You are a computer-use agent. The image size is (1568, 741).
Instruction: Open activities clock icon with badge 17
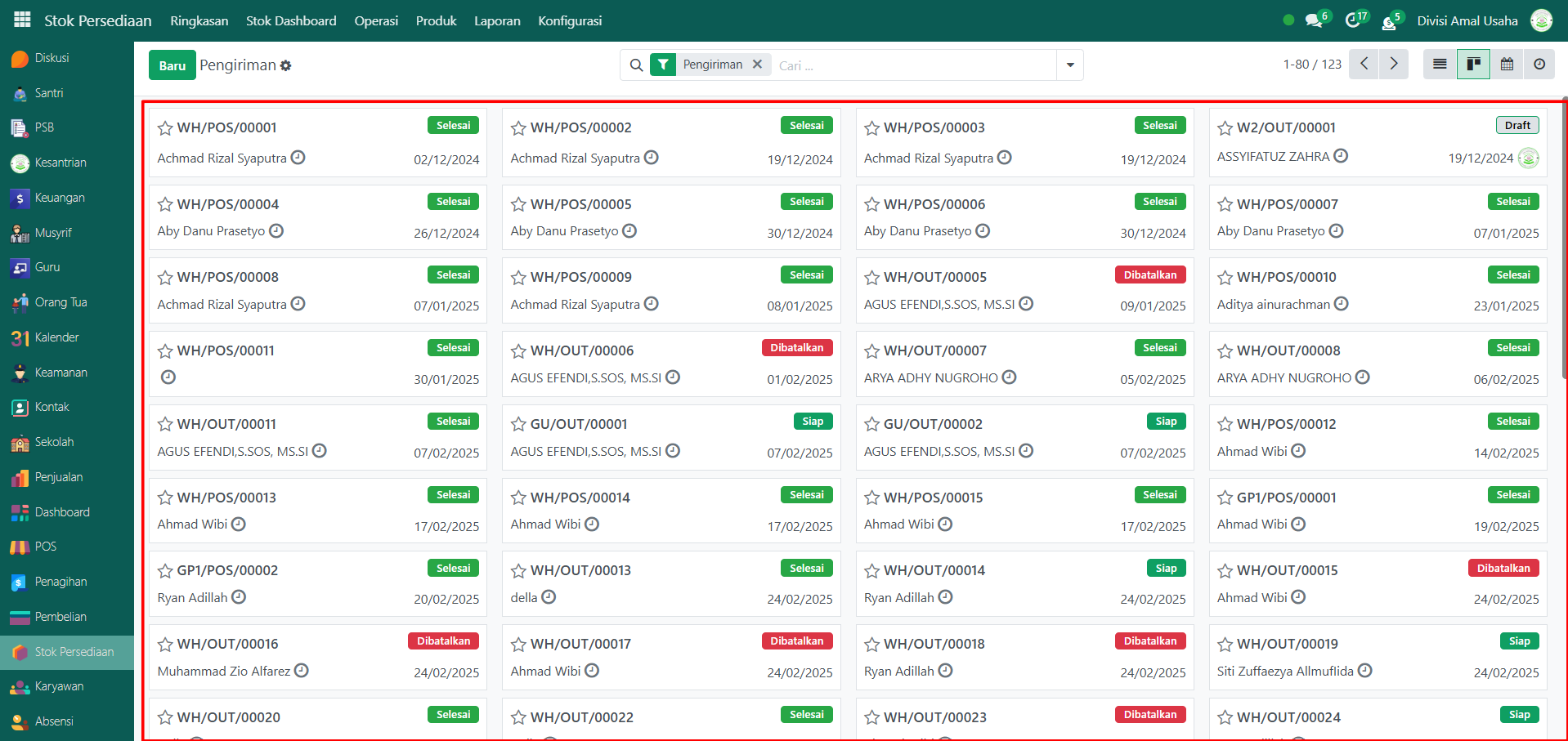1353,20
